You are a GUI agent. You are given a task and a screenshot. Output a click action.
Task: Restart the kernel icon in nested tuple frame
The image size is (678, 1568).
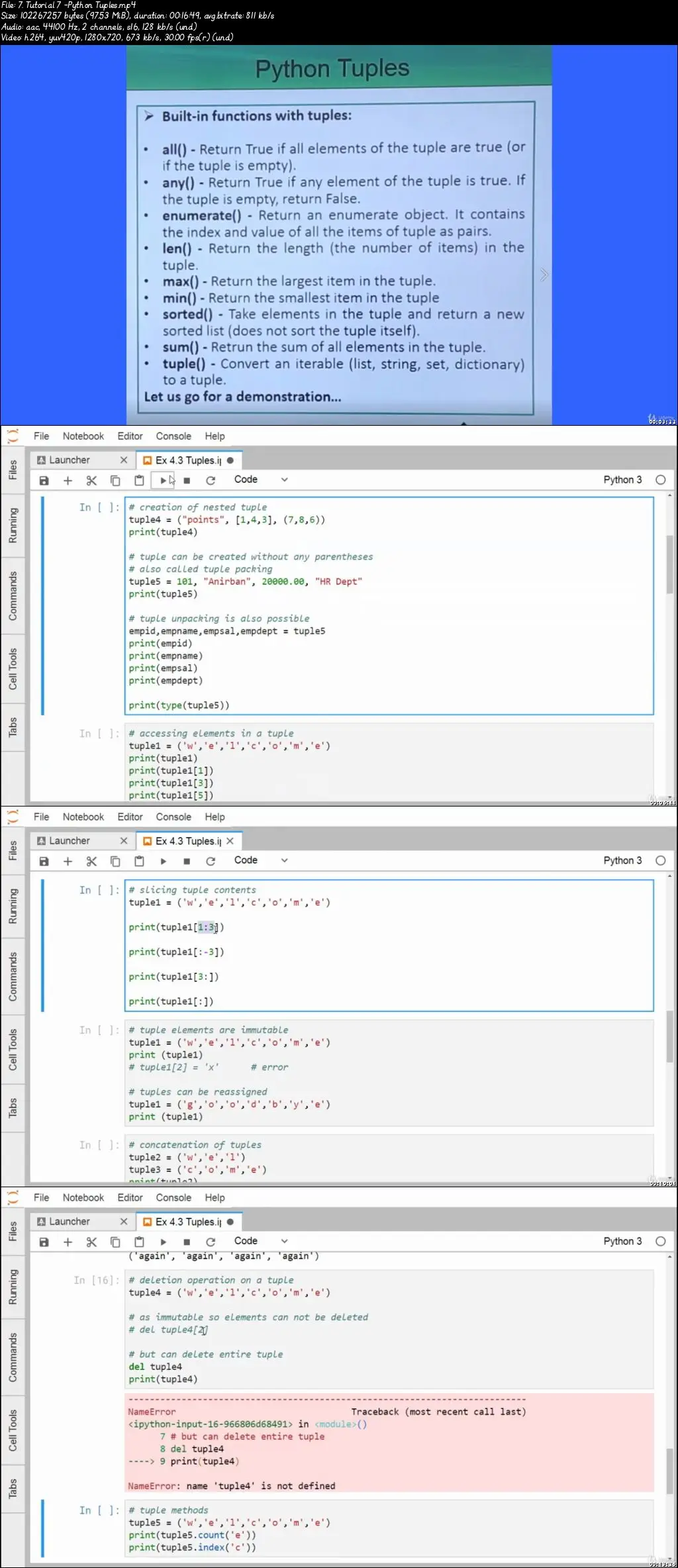211,481
